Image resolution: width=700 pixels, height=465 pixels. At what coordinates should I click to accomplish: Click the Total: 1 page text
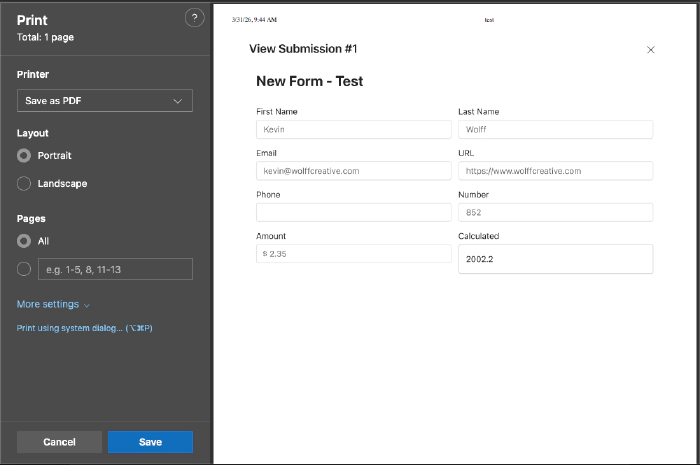point(45,37)
